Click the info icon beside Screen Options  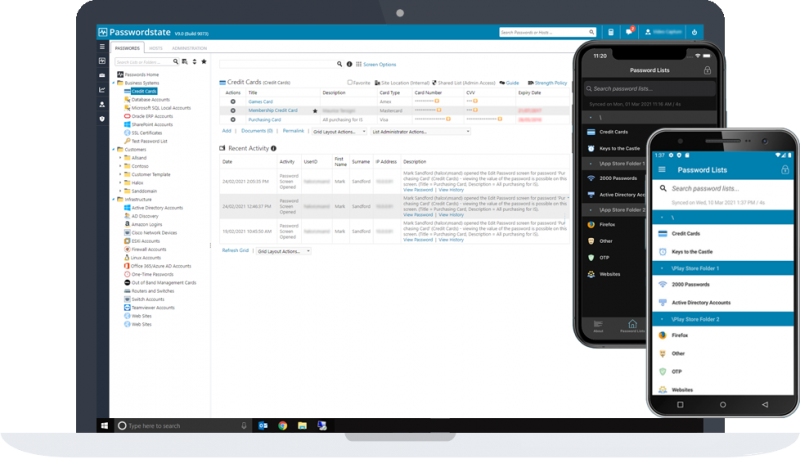click(349, 64)
